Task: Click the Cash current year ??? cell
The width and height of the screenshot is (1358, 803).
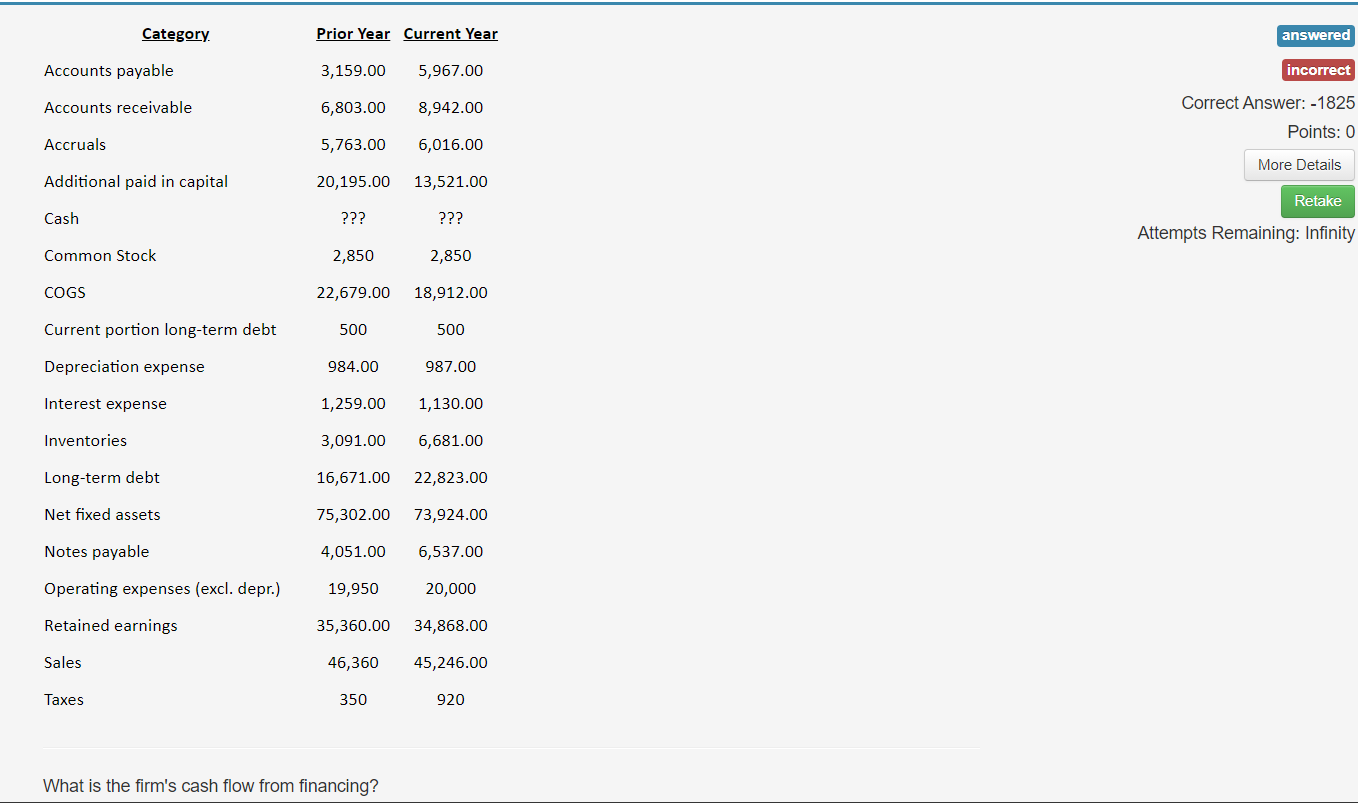Action: pyautogui.click(x=451, y=219)
